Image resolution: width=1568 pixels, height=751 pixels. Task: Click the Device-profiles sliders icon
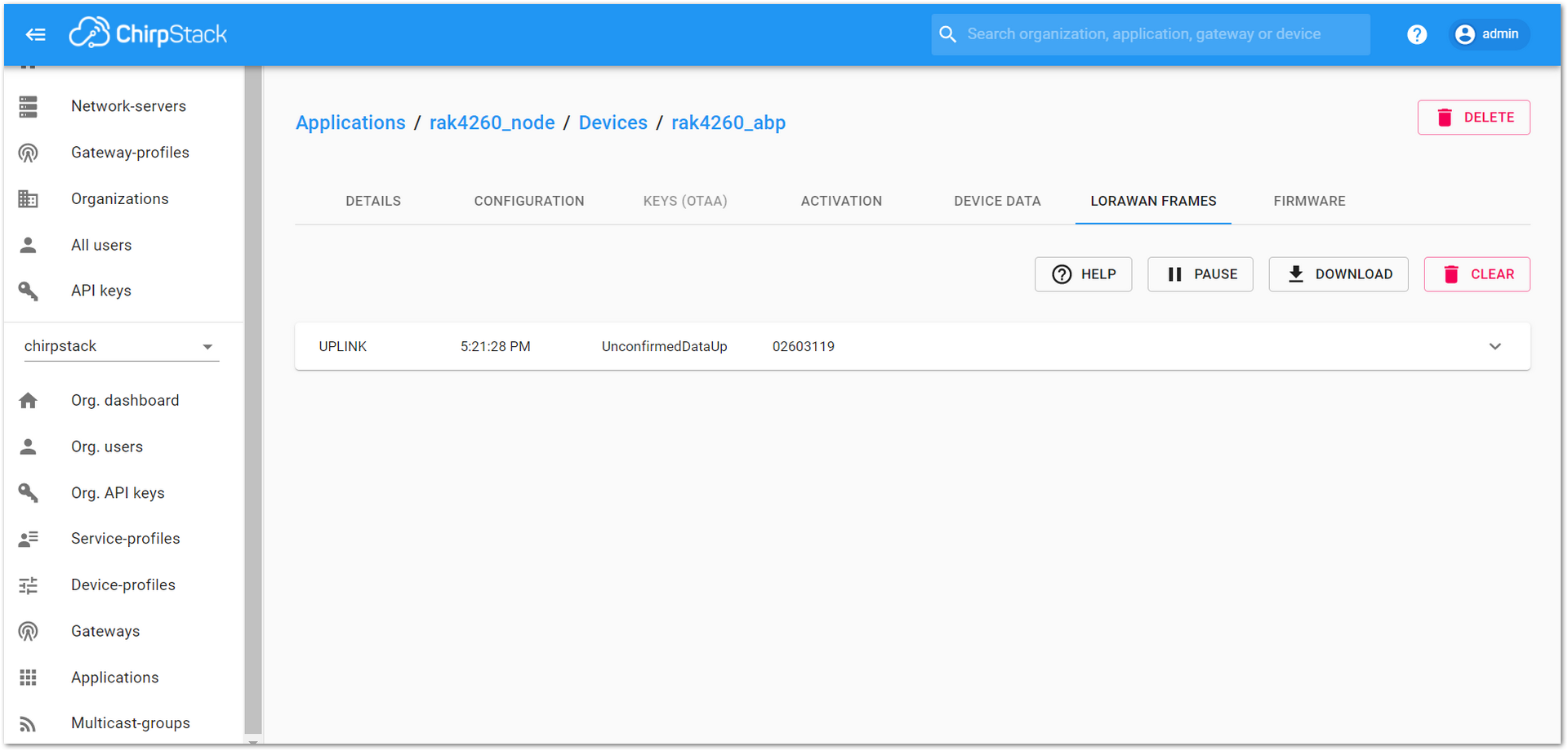pyautogui.click(x=29, y=585)
